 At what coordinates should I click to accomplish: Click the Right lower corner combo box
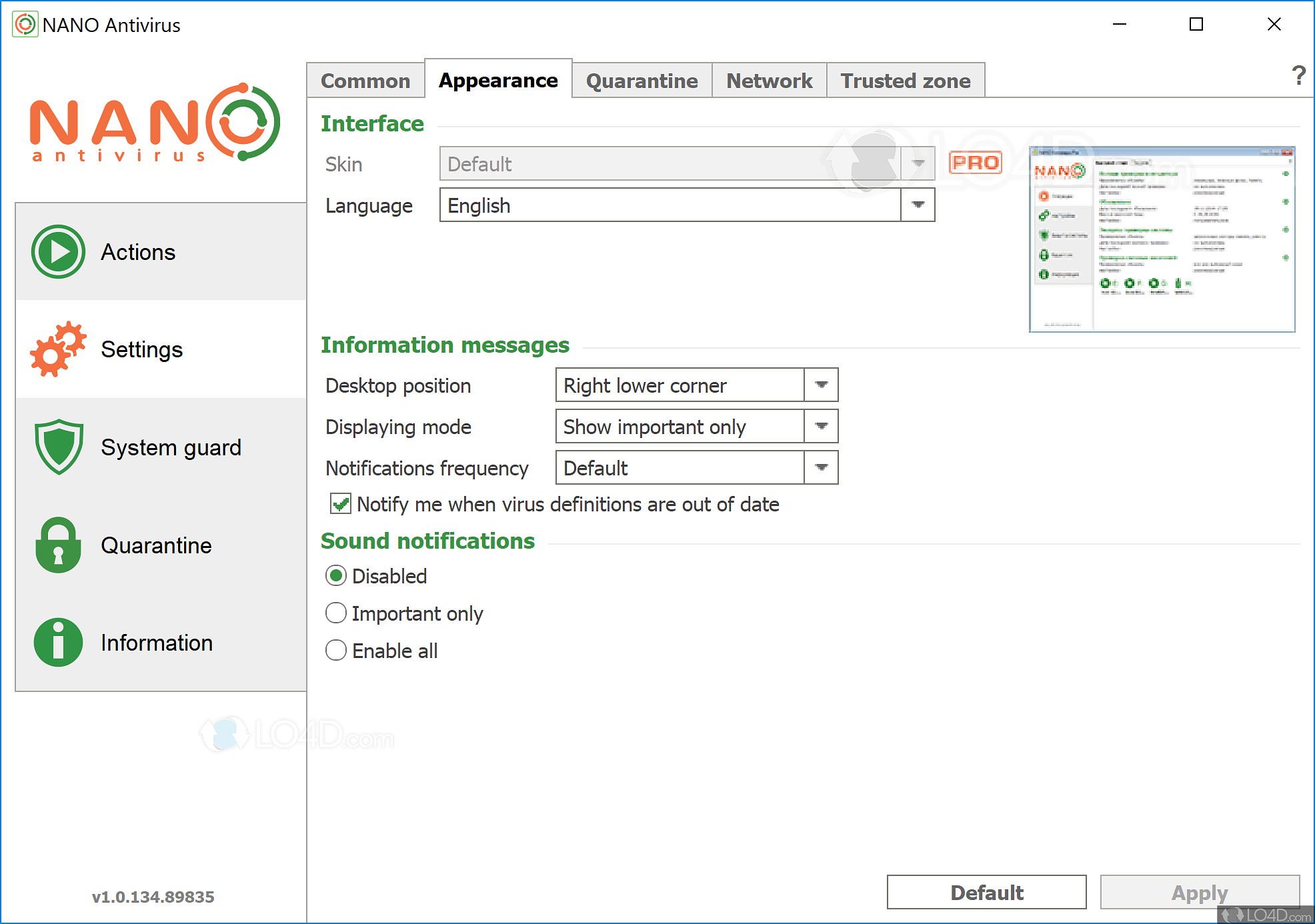point(697,385)
